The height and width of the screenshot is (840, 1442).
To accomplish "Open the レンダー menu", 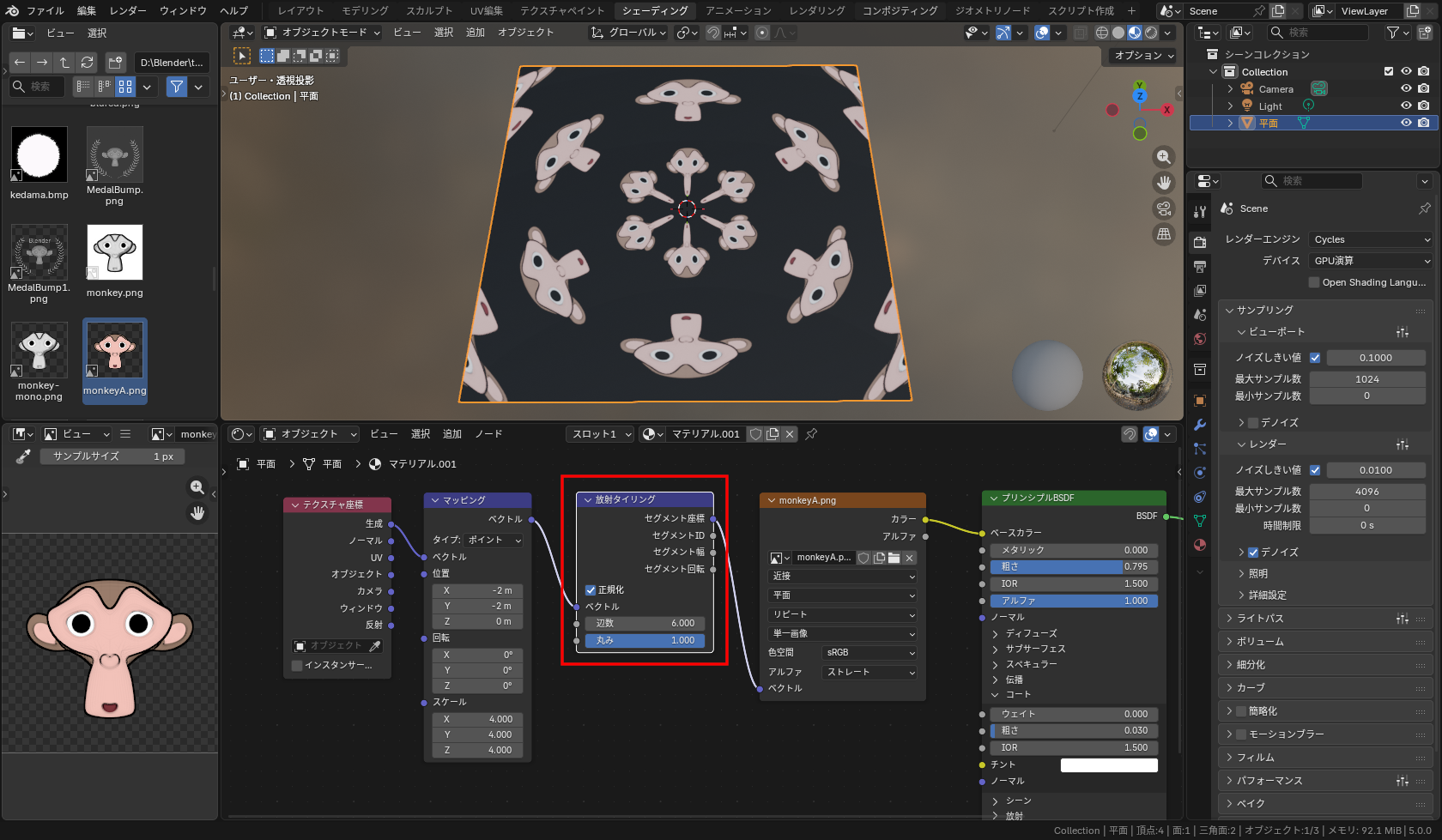I will click(128, 11).
